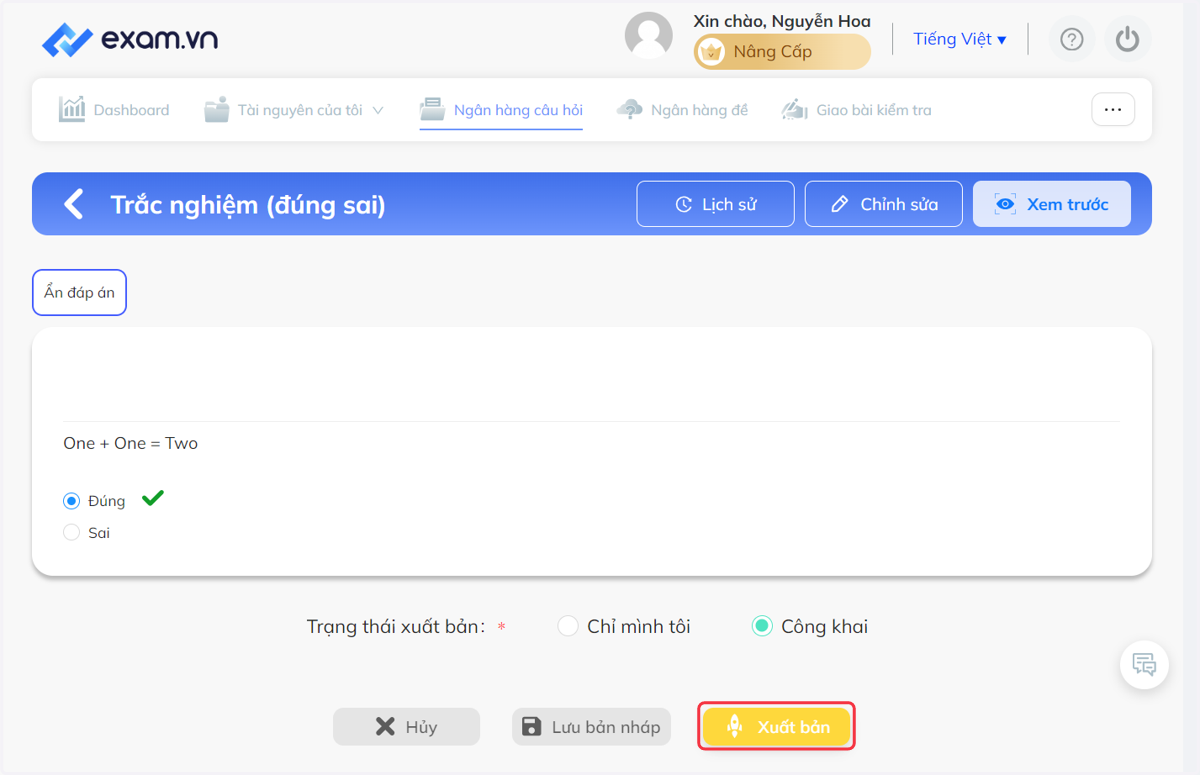Screen dimensions: 1200x775
Task: Click the Lưu bản nháp save draft button
Action: point(592,727)
